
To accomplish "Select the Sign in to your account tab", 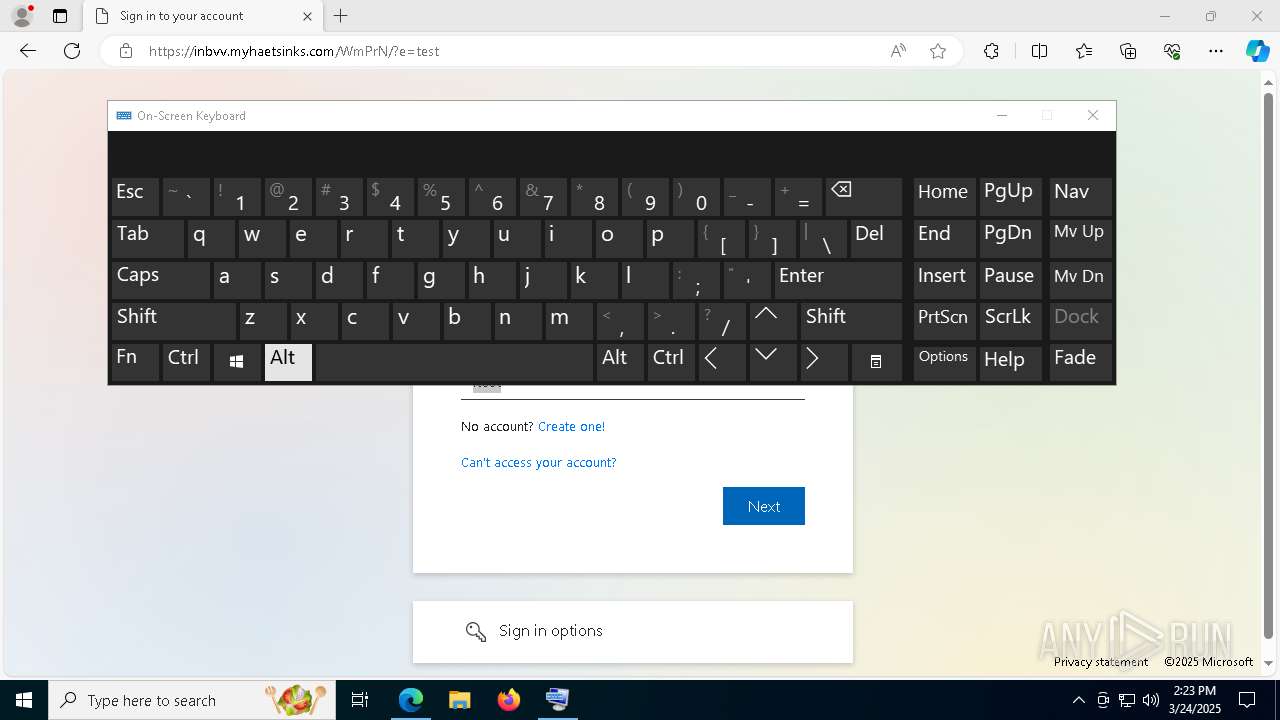I will [205, 16].
